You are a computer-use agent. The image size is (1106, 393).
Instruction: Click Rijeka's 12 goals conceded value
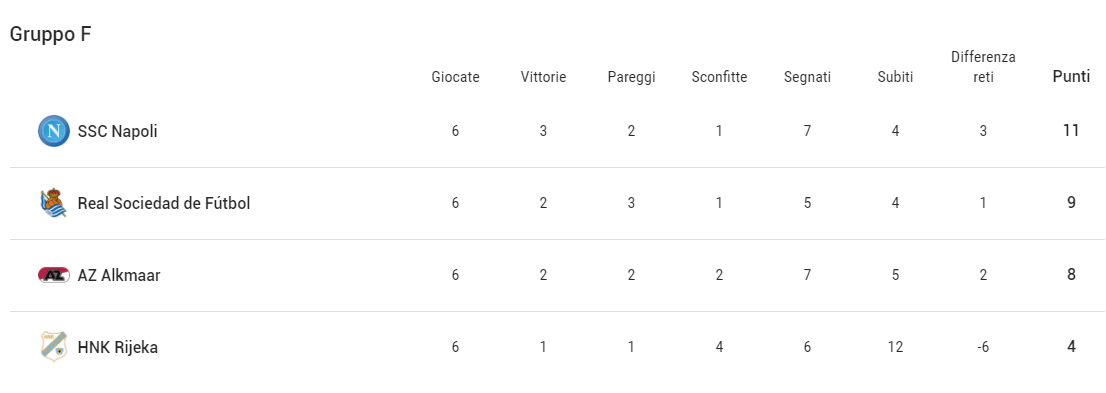click(895, 347)
